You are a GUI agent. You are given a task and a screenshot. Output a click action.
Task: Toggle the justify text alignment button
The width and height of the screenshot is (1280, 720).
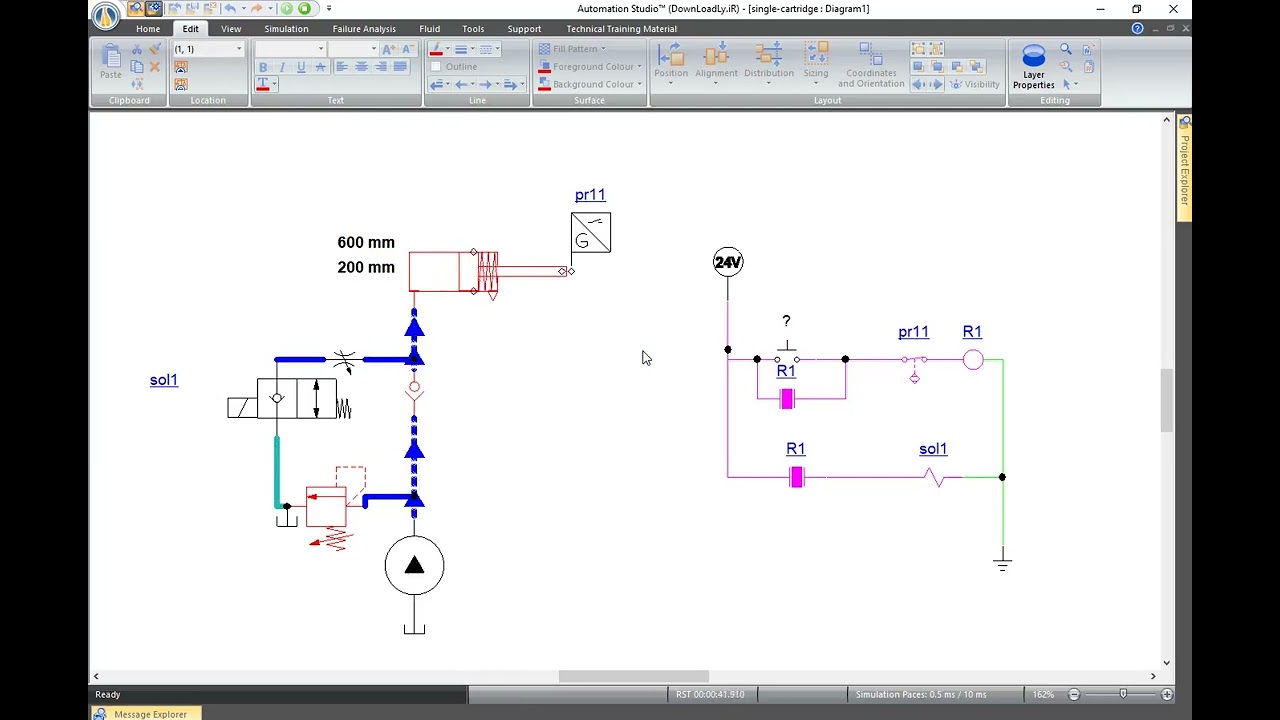400,67
